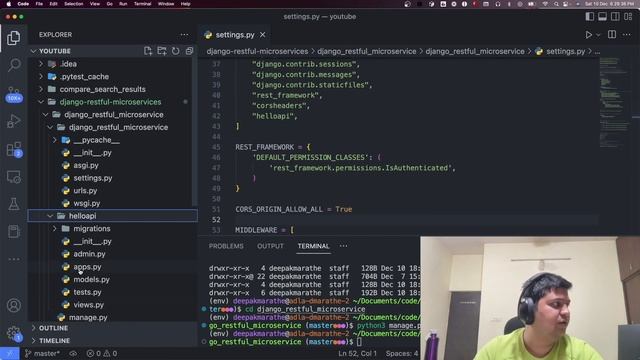Open the OUTPUT panel tab
This screenshot has height=360, width=640.
(x=270, y=246)
